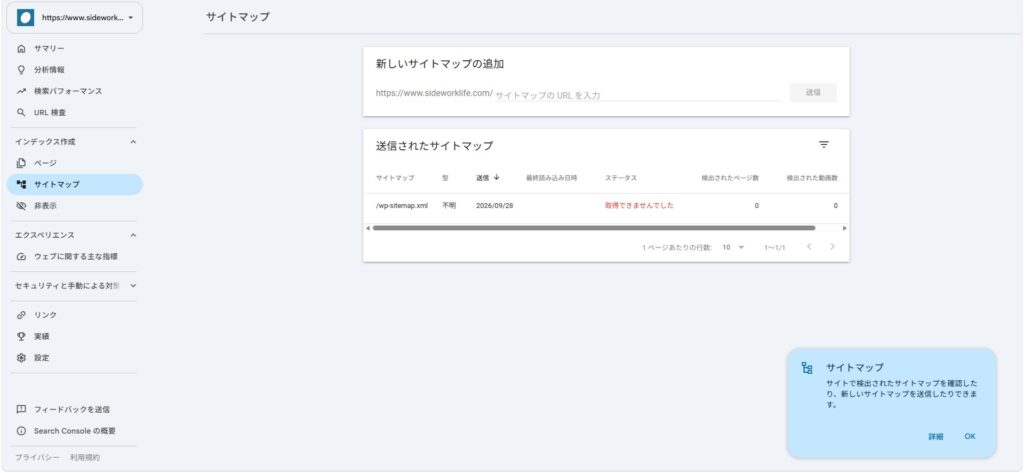Click 詳細 in the サイトマップ popup
Image resolution: width=1024 pixels, height=473 pixels.
[x=936, y=436]
